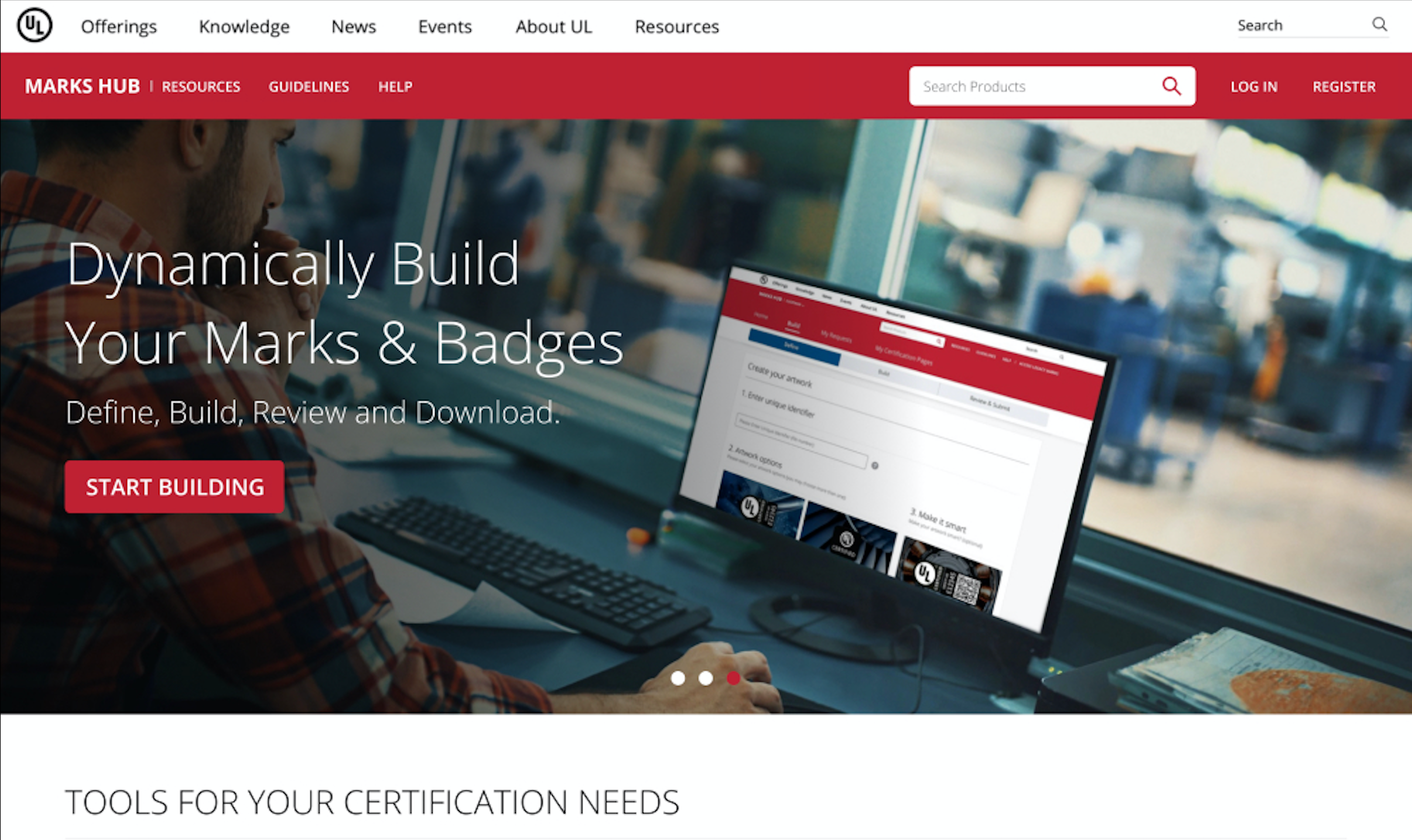Select the first carousel slide dot

[678, 678]
